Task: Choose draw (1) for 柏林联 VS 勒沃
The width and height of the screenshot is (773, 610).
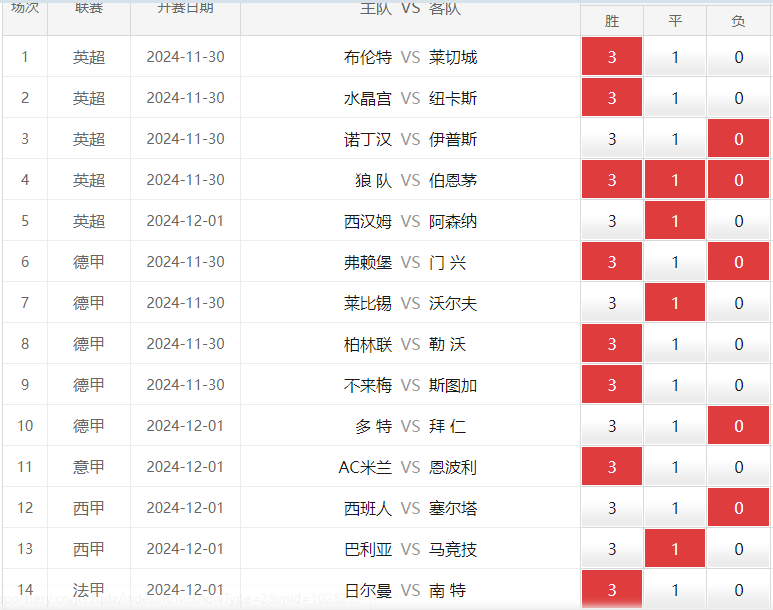Action: (675, 343)
